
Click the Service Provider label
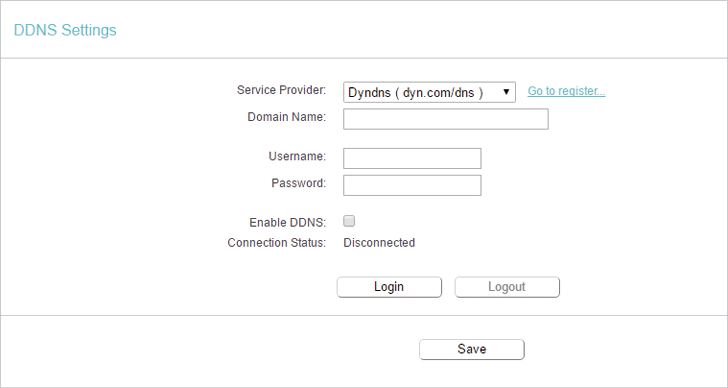[281, 90]
